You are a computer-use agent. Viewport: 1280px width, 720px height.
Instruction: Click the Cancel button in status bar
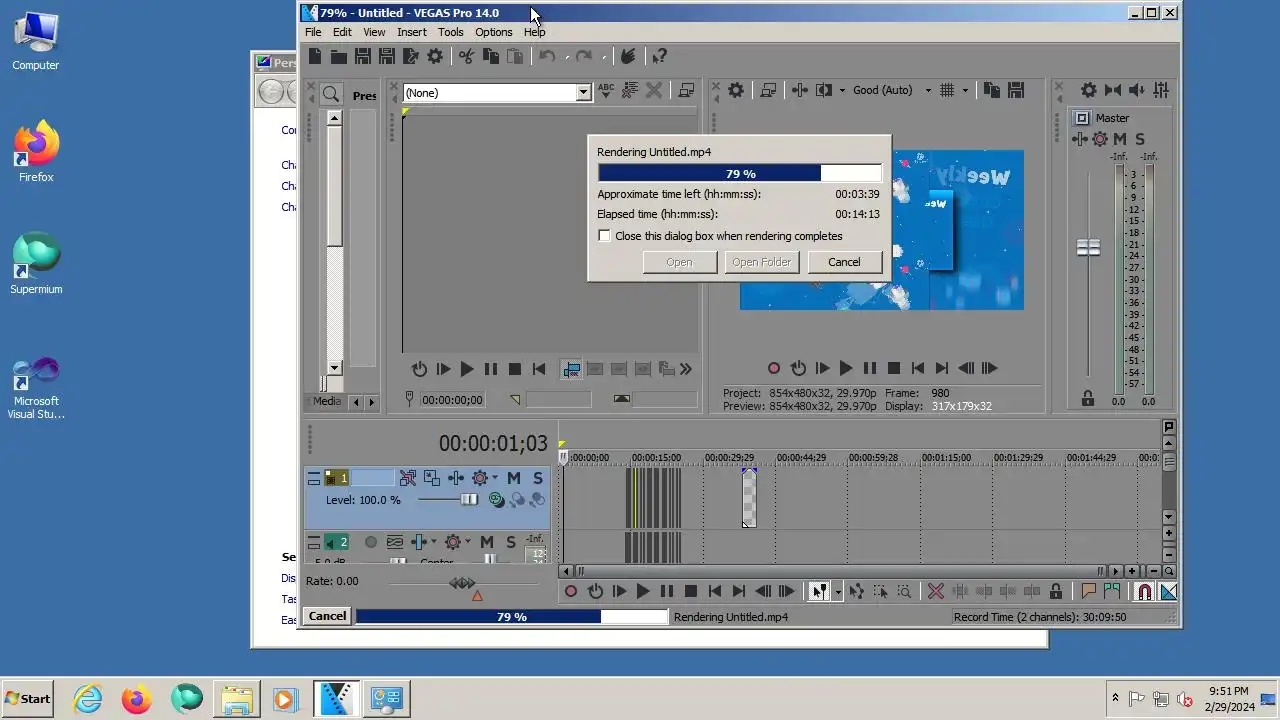[327, 616]
